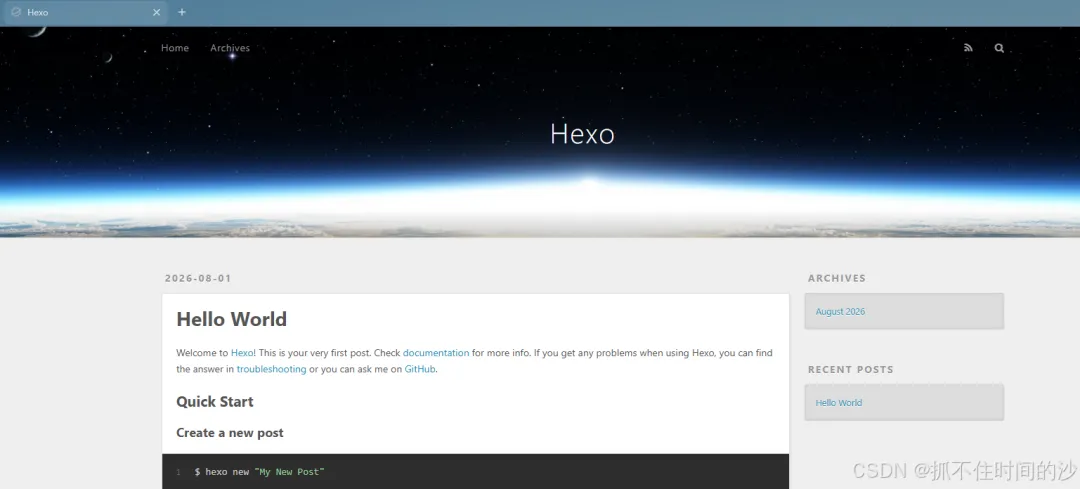The image size is (1080, 489).
Task: Open the Archives menu item
Action: 230,48
